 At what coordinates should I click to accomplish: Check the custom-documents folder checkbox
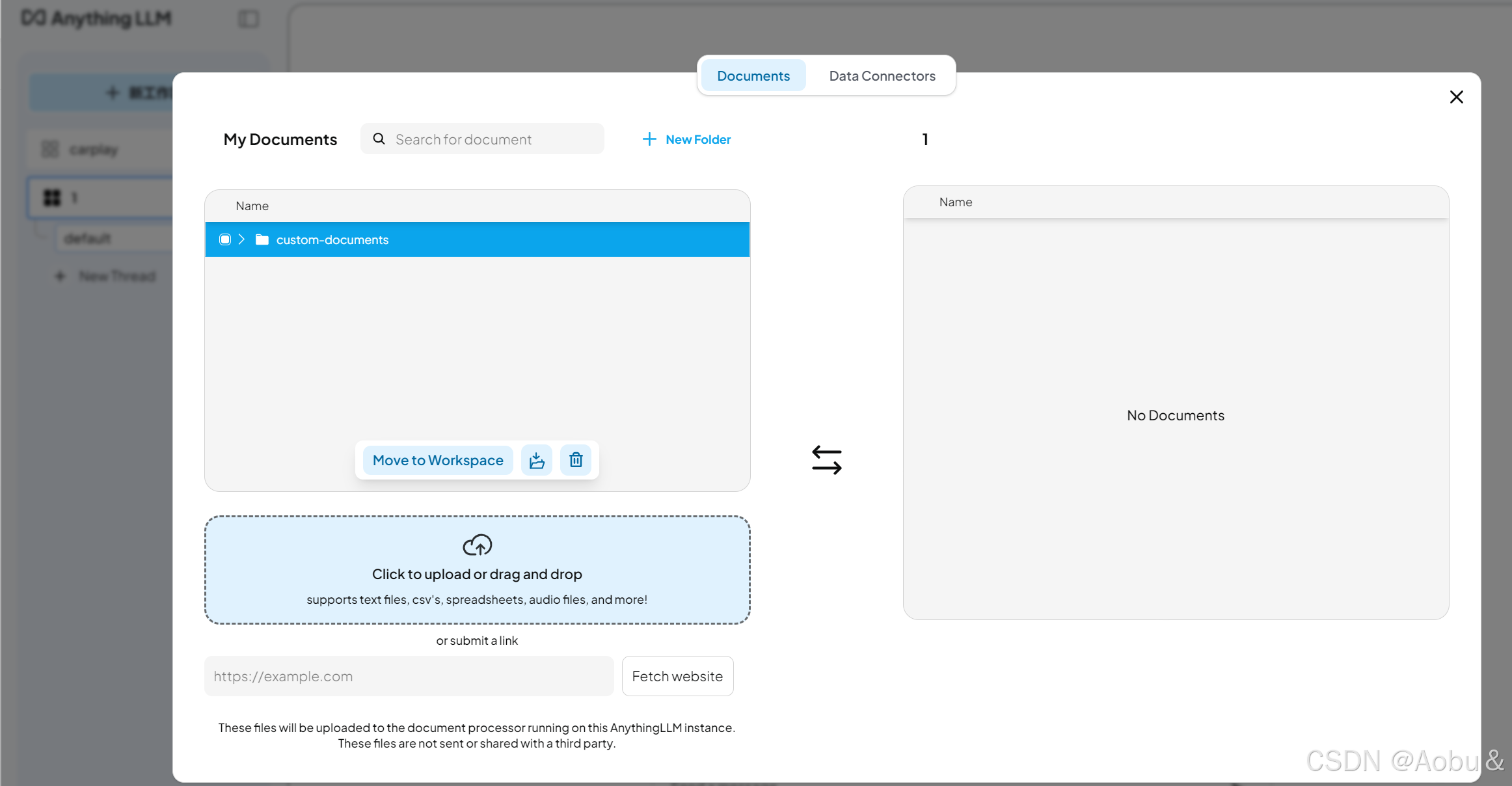[x=225, y=239]
